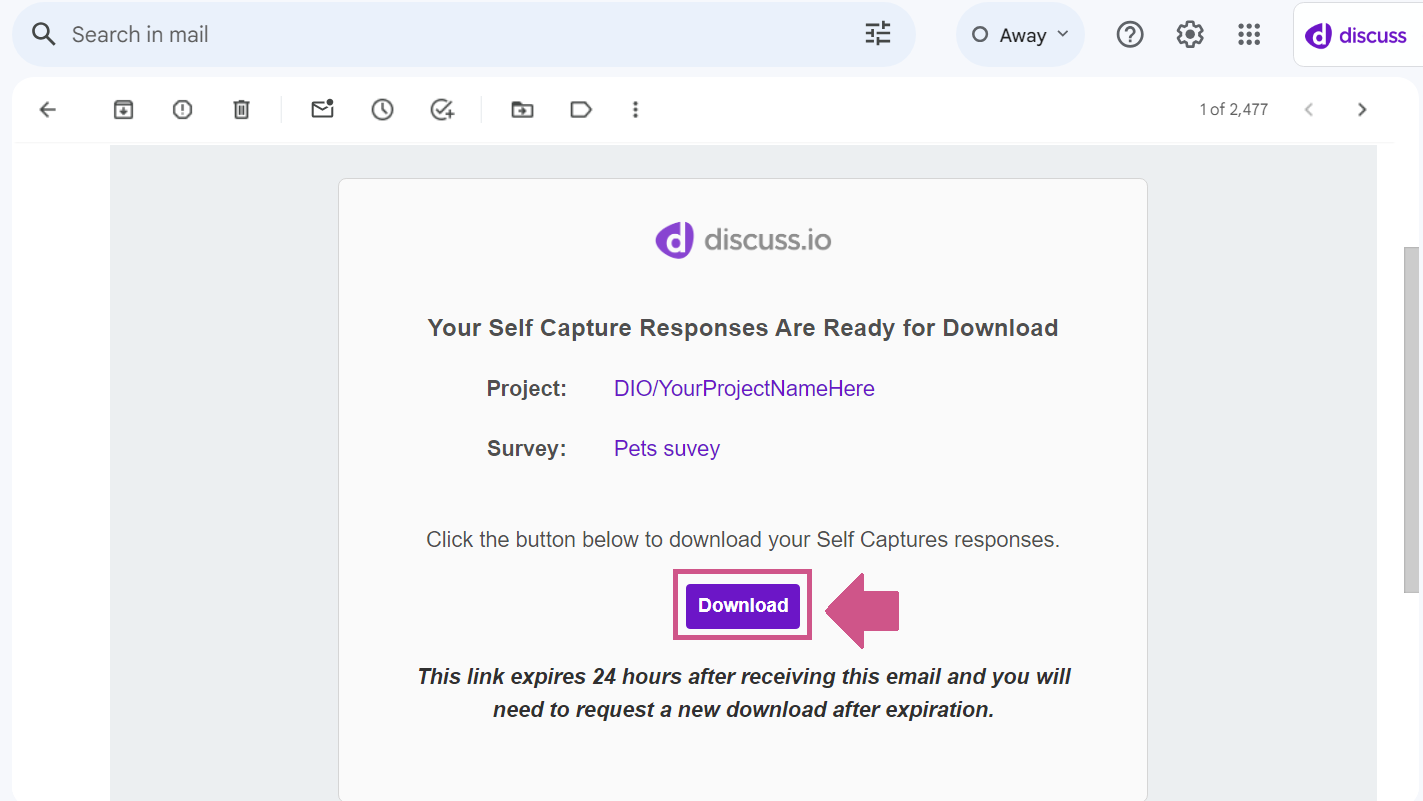The height and width of the screenshot is (801, 1423).
Task: Click the purple Download button
Action: point(743,606)
